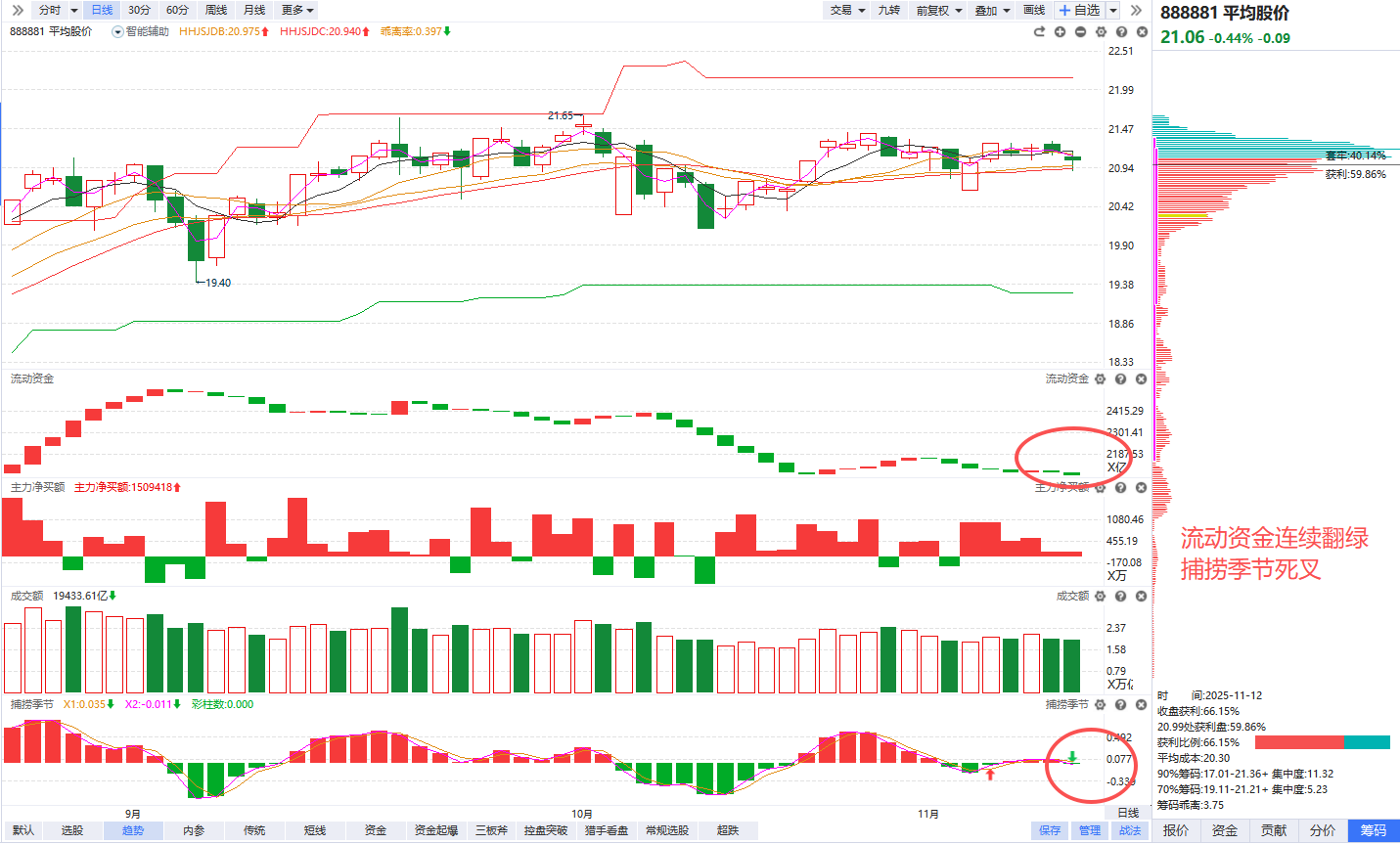Viewport: 1400px width, 845px height.
Task: Close the main chart indicator with X icon
Action: coord(1142,31)
